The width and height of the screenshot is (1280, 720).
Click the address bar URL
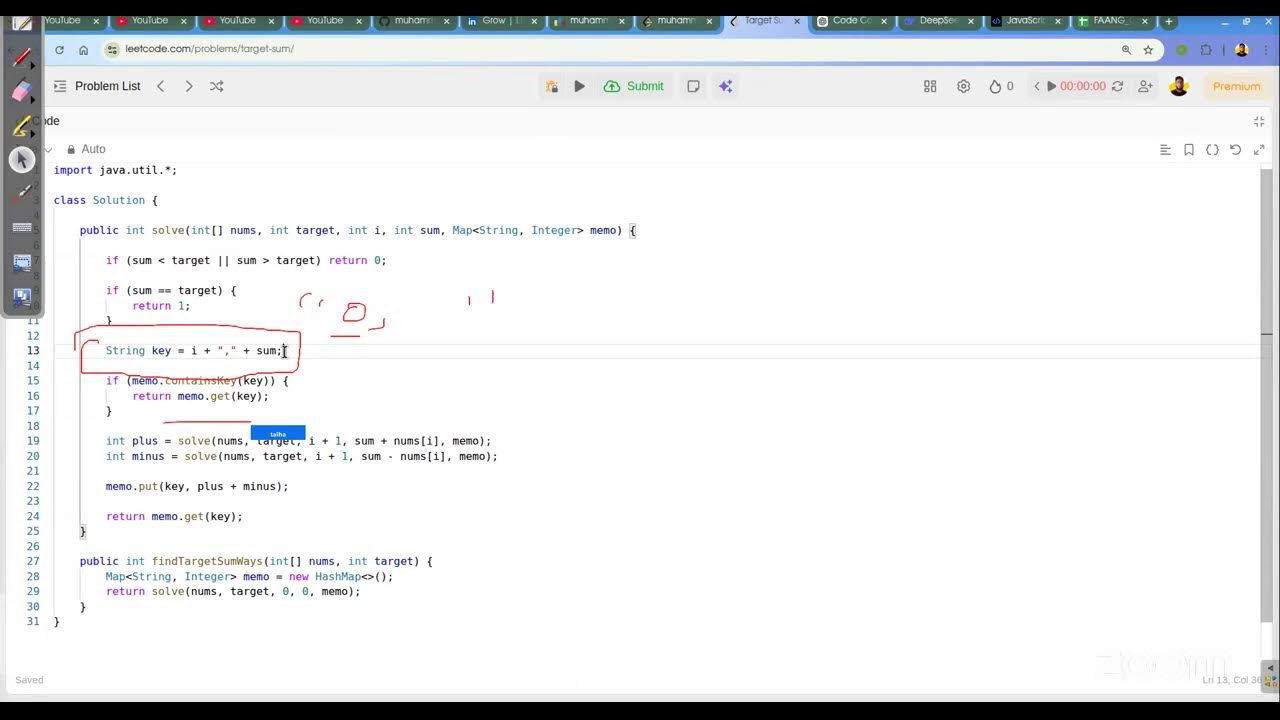coord(209,49)
